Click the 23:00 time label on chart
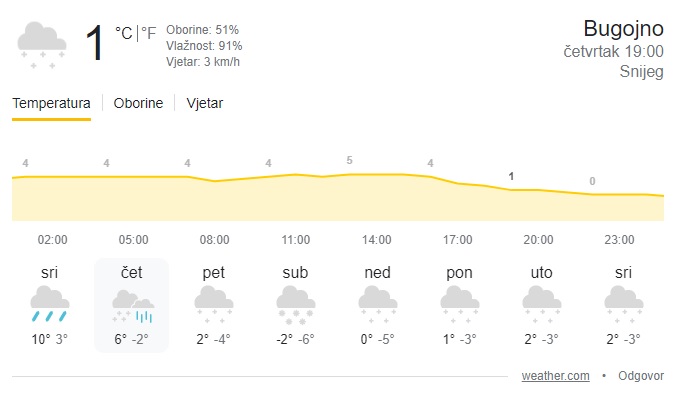This screenshot has width=682, height=404. (619, 240)
